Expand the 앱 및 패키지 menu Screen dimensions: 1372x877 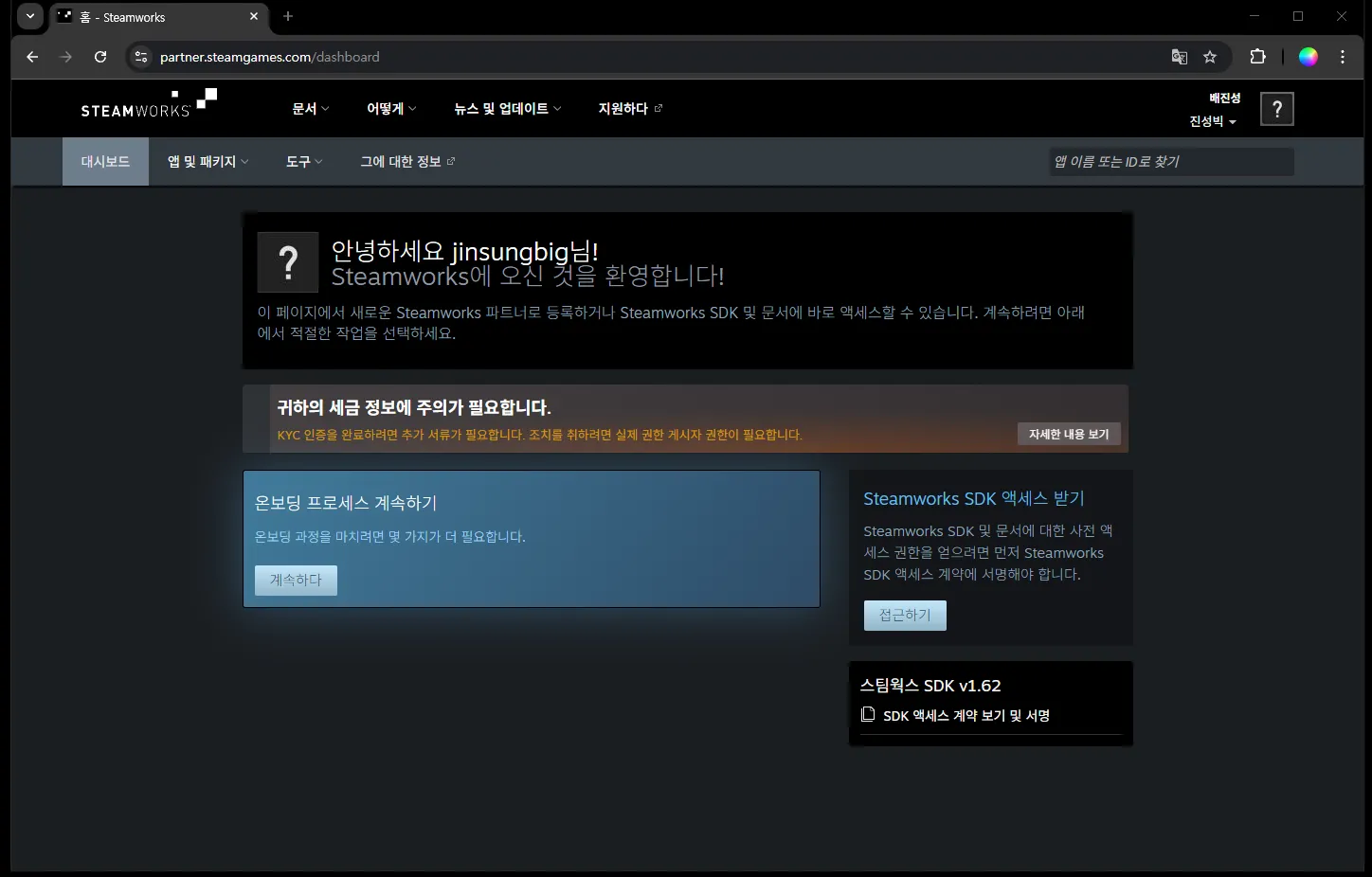(208, 162)
